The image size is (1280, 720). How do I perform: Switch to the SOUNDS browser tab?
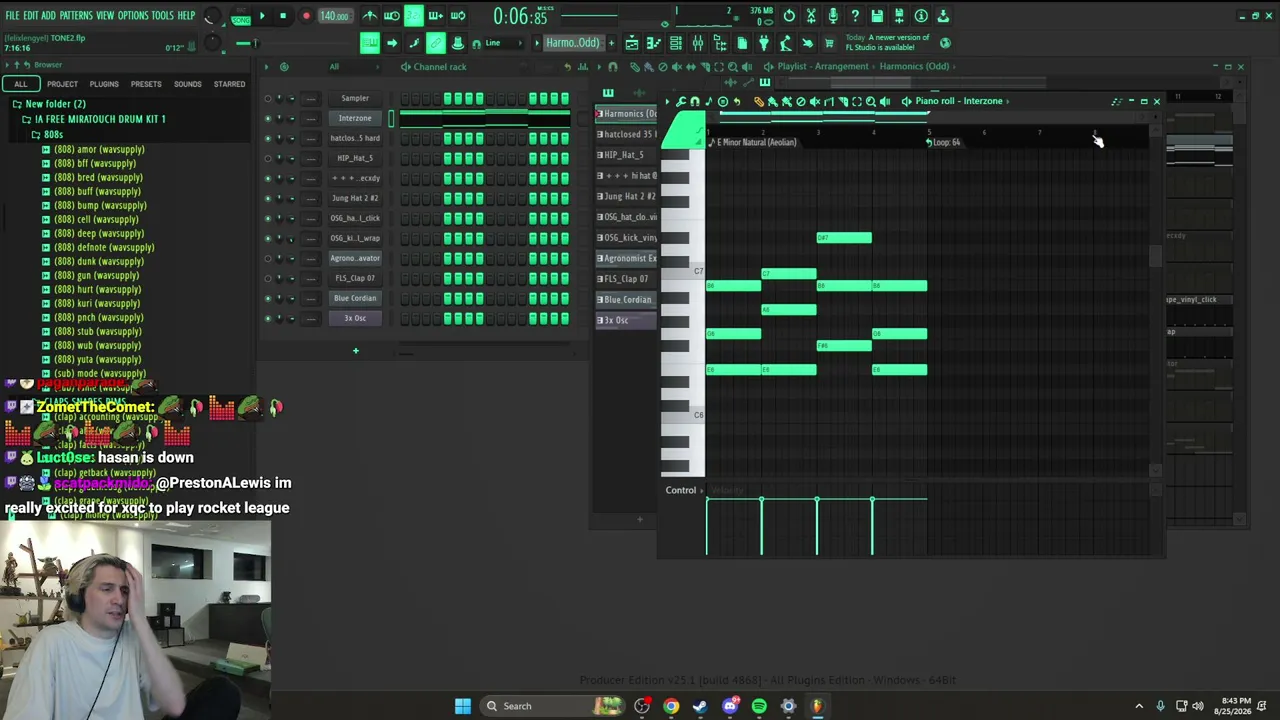point(188,84)
